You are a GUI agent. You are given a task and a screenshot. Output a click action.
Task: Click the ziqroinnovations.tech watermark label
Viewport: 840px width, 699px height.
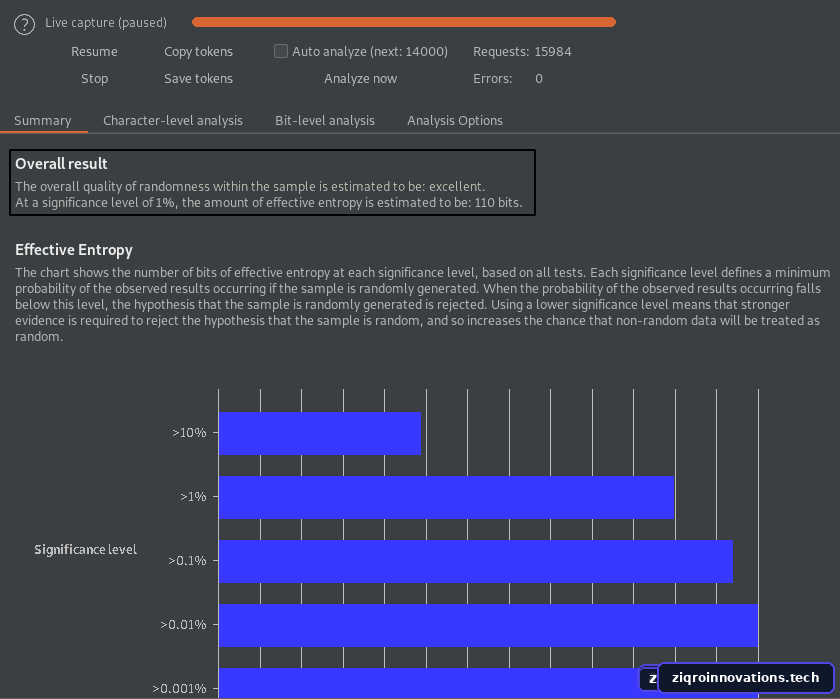[x=745, y=678]
